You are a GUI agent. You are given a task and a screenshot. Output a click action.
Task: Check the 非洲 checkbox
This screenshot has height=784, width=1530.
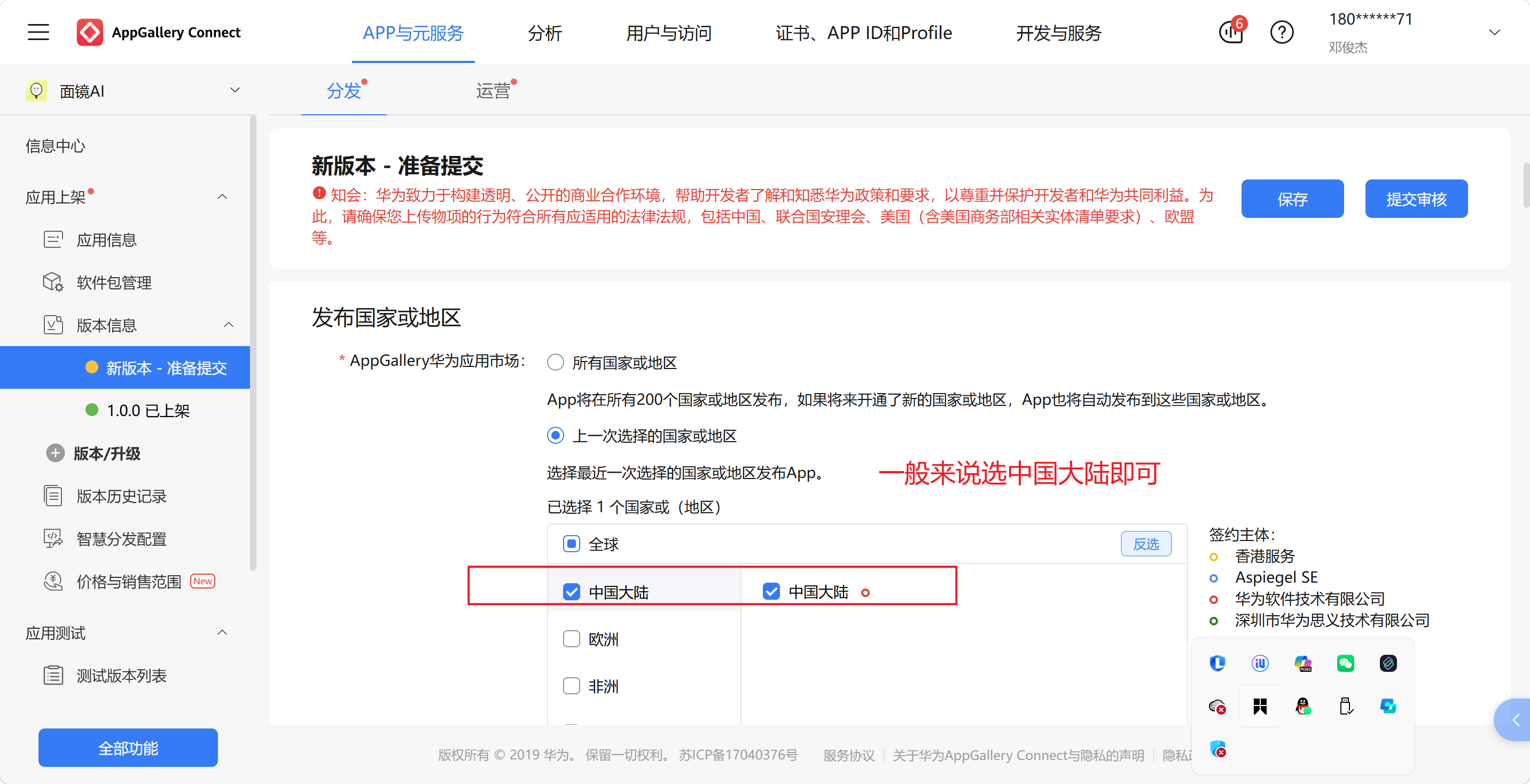coord(572,686)
